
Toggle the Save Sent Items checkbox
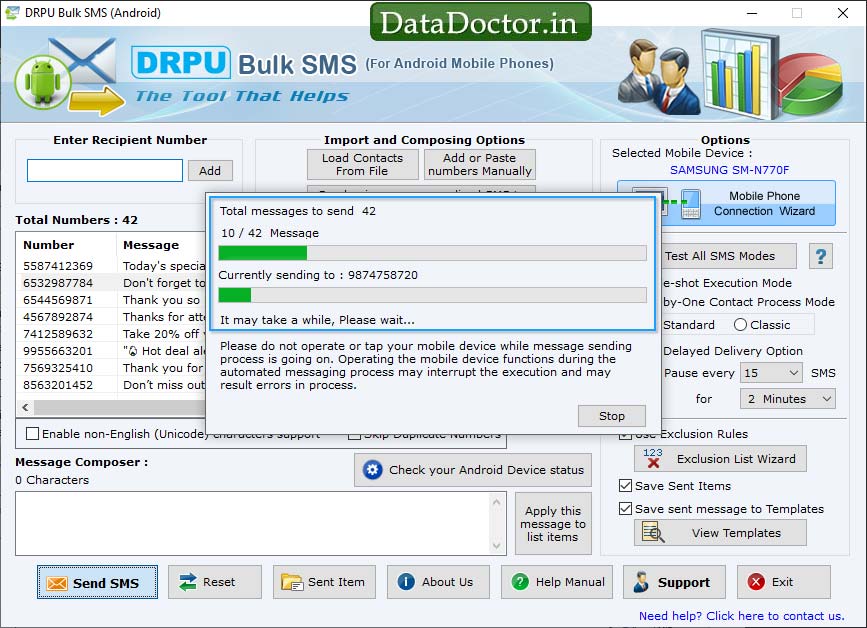pyautogui.click(x=625, y=485)
